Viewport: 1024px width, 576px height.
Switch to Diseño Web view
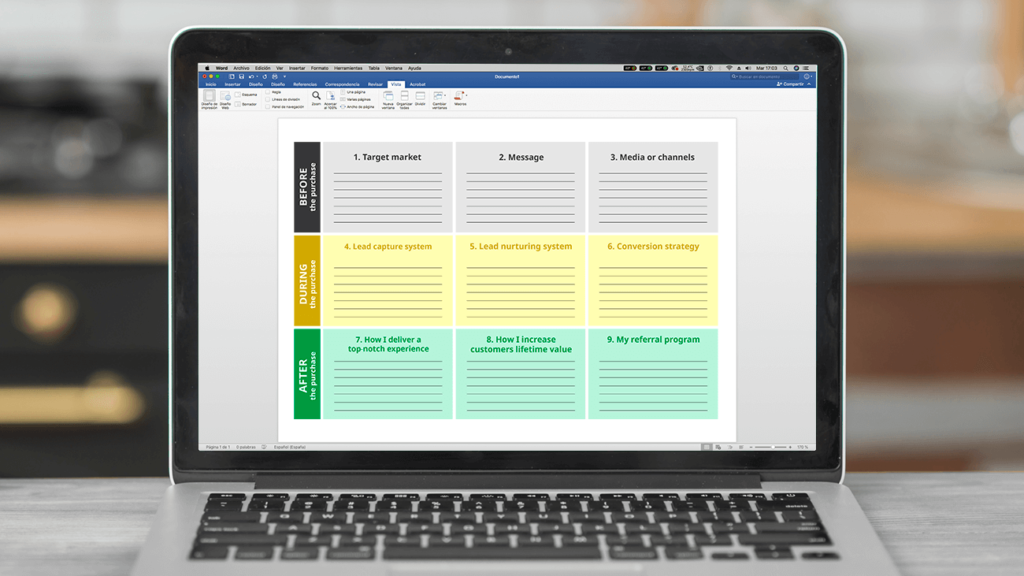(226, 97)
